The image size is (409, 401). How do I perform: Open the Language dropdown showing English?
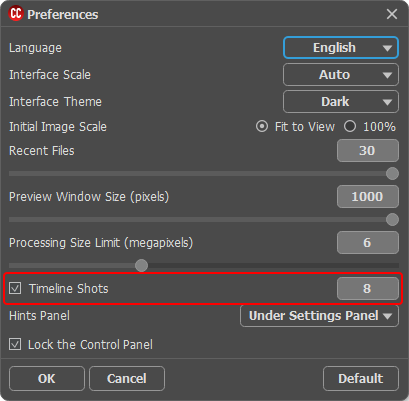(x=341, y=48)
